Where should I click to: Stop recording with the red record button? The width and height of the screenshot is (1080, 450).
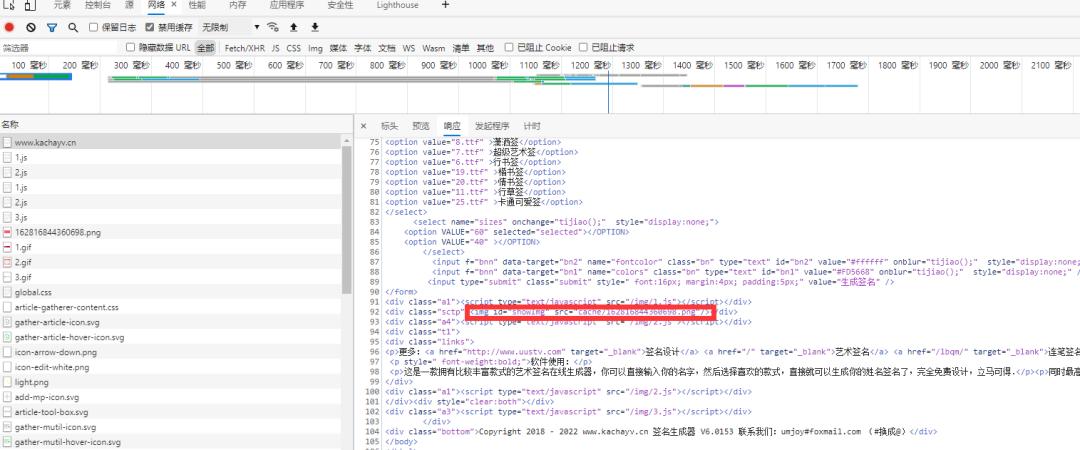(10, 28)
